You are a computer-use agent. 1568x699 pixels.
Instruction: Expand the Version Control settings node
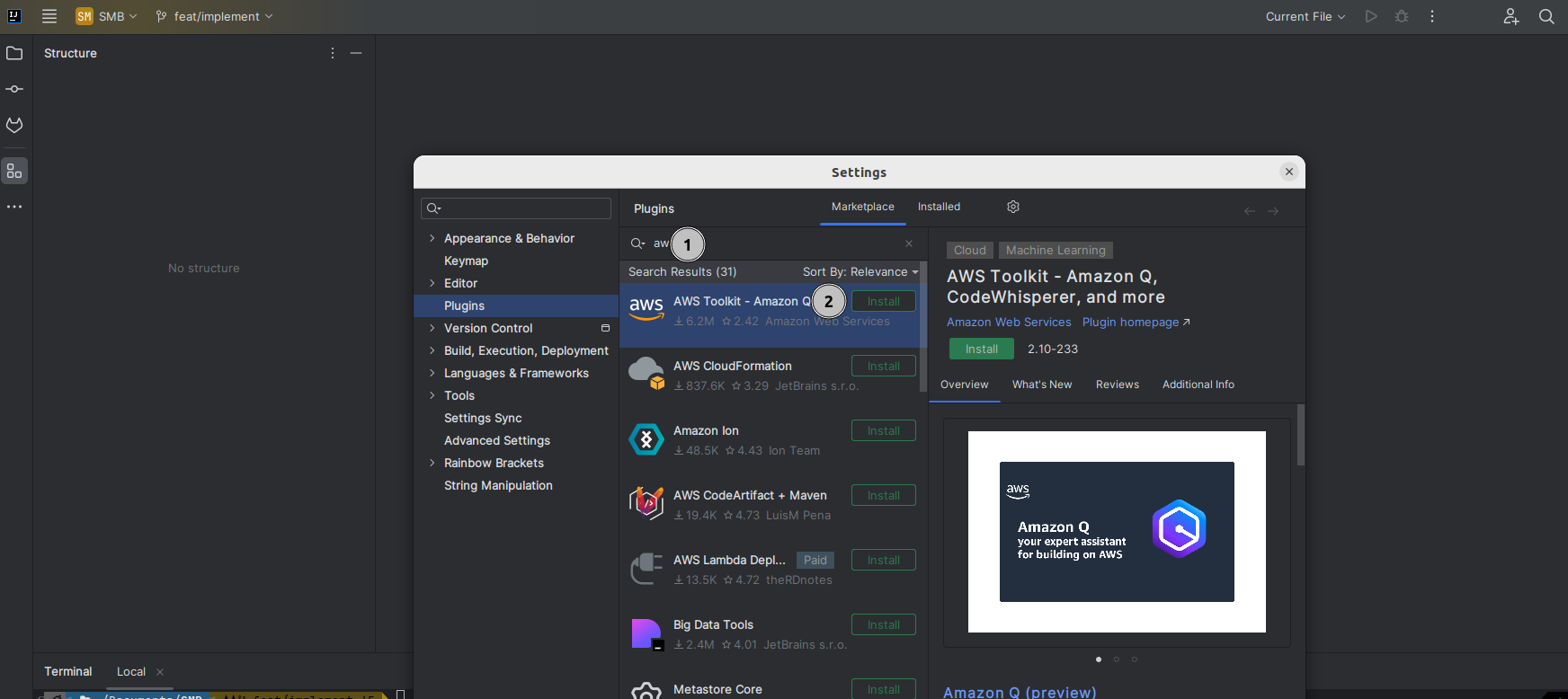432,328
